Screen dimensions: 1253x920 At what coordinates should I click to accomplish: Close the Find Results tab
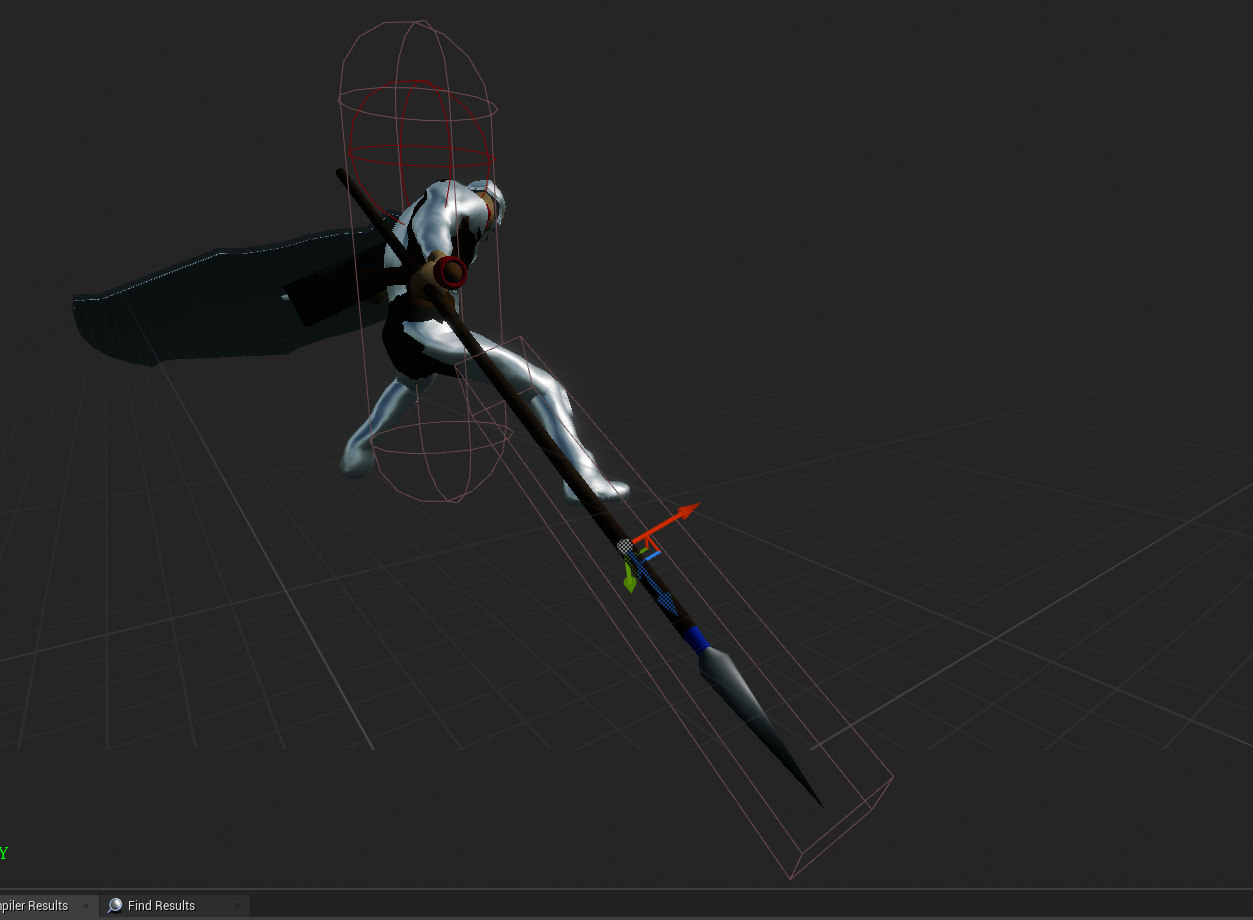tap(238, 906)
